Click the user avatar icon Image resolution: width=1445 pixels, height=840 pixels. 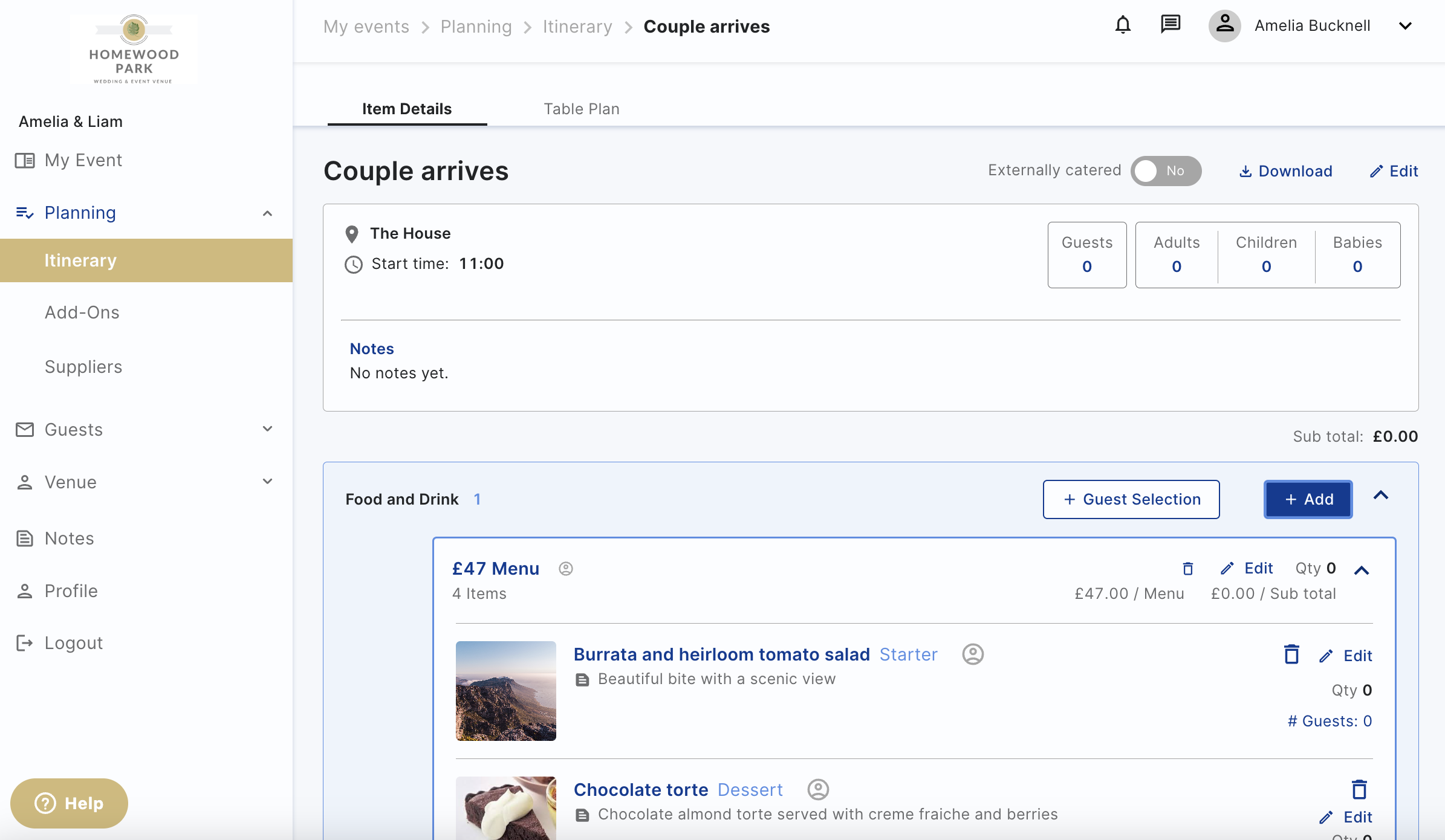[1224, 25]
